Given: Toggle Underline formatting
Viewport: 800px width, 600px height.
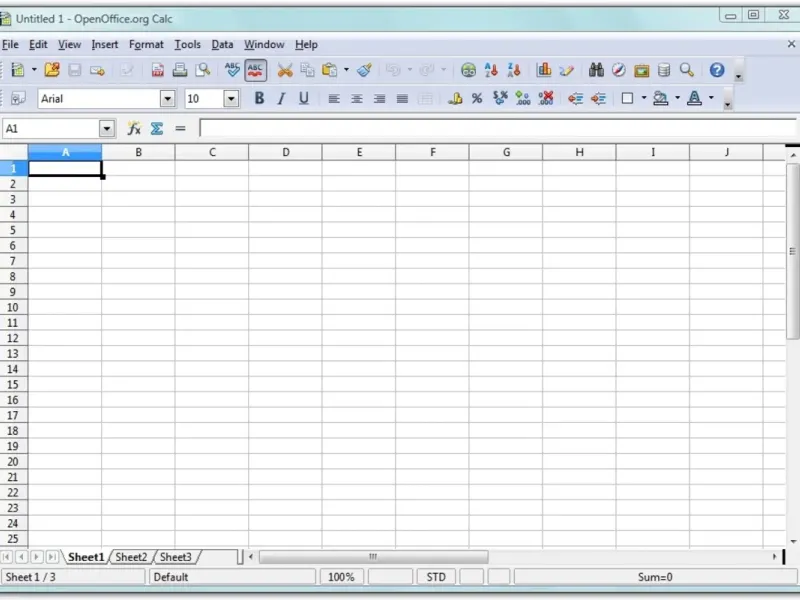Looking at the screenshot, I should tap(304, 98).
